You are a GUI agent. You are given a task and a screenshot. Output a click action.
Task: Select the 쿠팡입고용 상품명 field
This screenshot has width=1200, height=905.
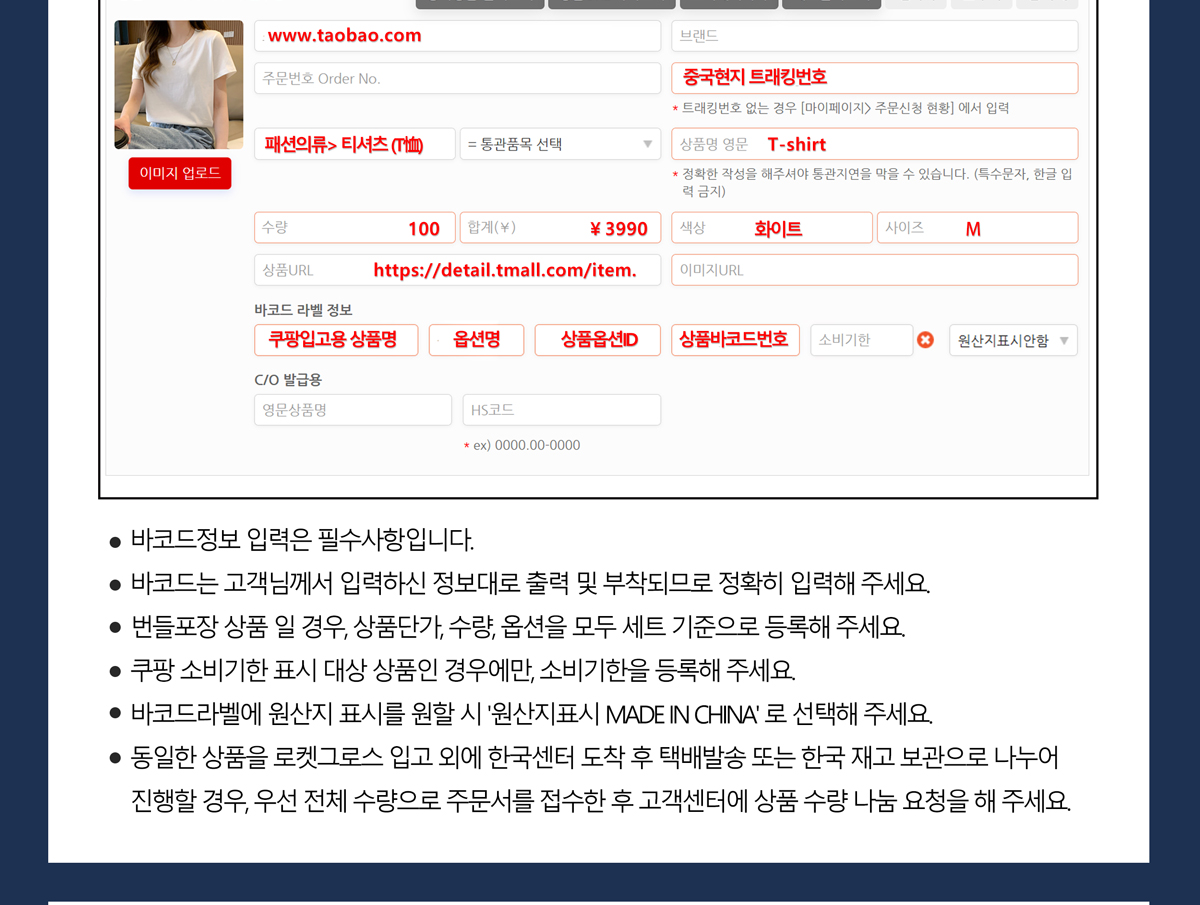pyautogui.click(x=336, y=340)
